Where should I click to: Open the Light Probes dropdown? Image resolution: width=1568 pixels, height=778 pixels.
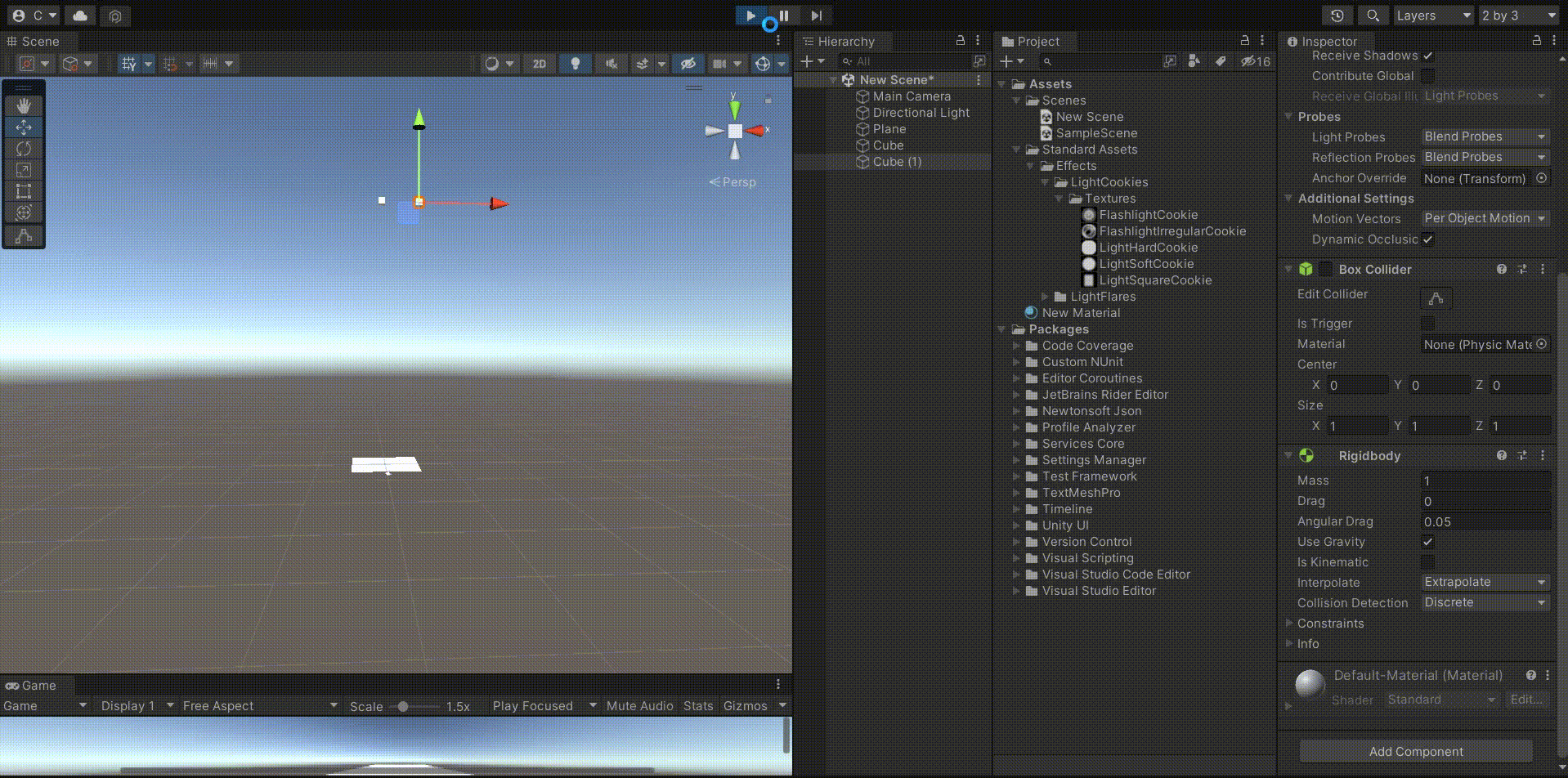coord(1485,136)
